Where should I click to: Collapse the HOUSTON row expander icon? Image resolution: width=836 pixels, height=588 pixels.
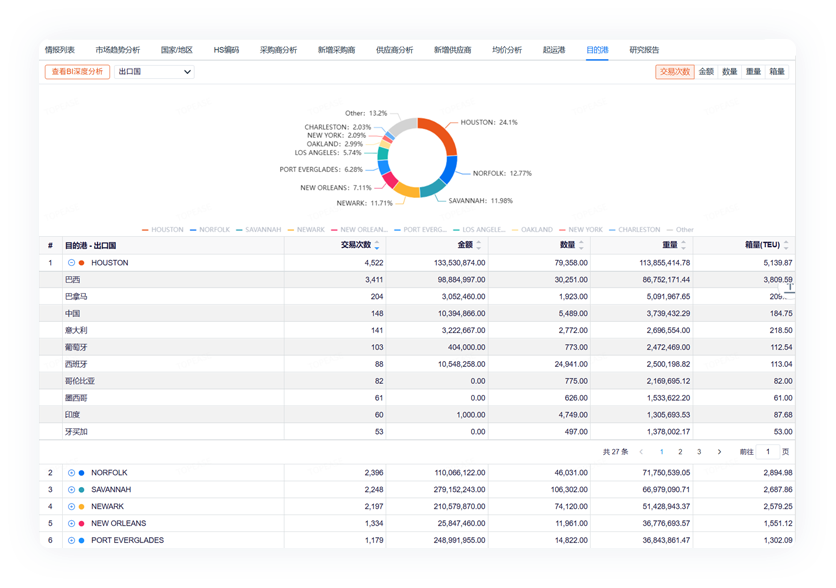pyautogui.click(x=71, y=263)
